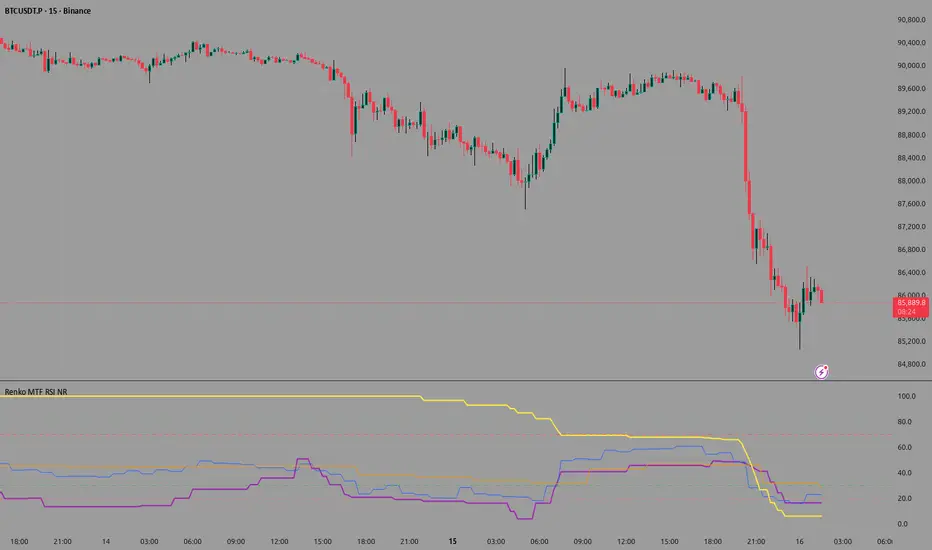The width and height of the screenshot is (932, 550).
Task: Click the 60.0 RSI scale label
Action: click(x=904, y=447)
